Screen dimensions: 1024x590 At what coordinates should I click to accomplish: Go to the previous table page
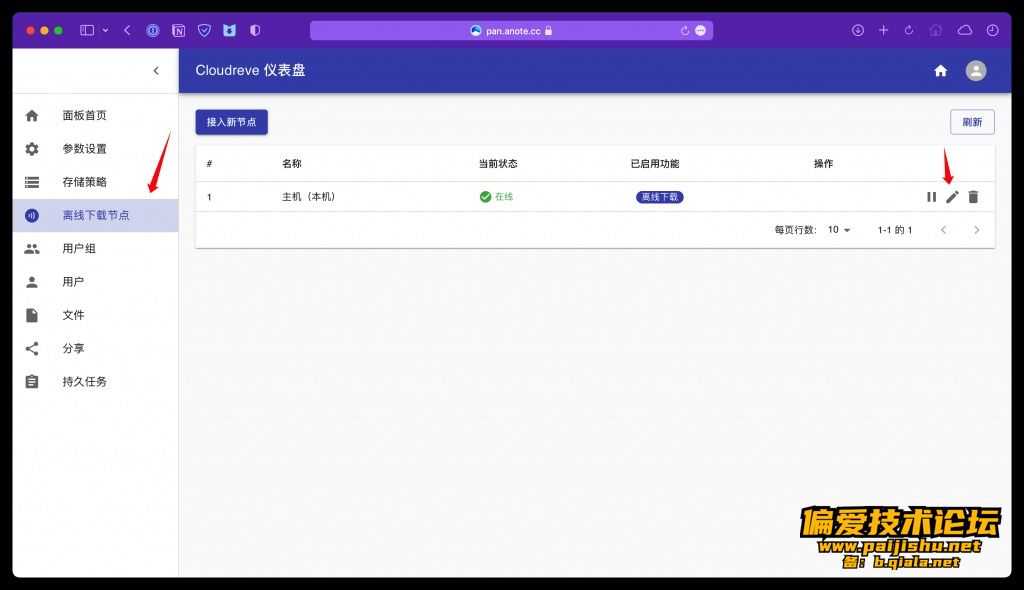(944, 230)
